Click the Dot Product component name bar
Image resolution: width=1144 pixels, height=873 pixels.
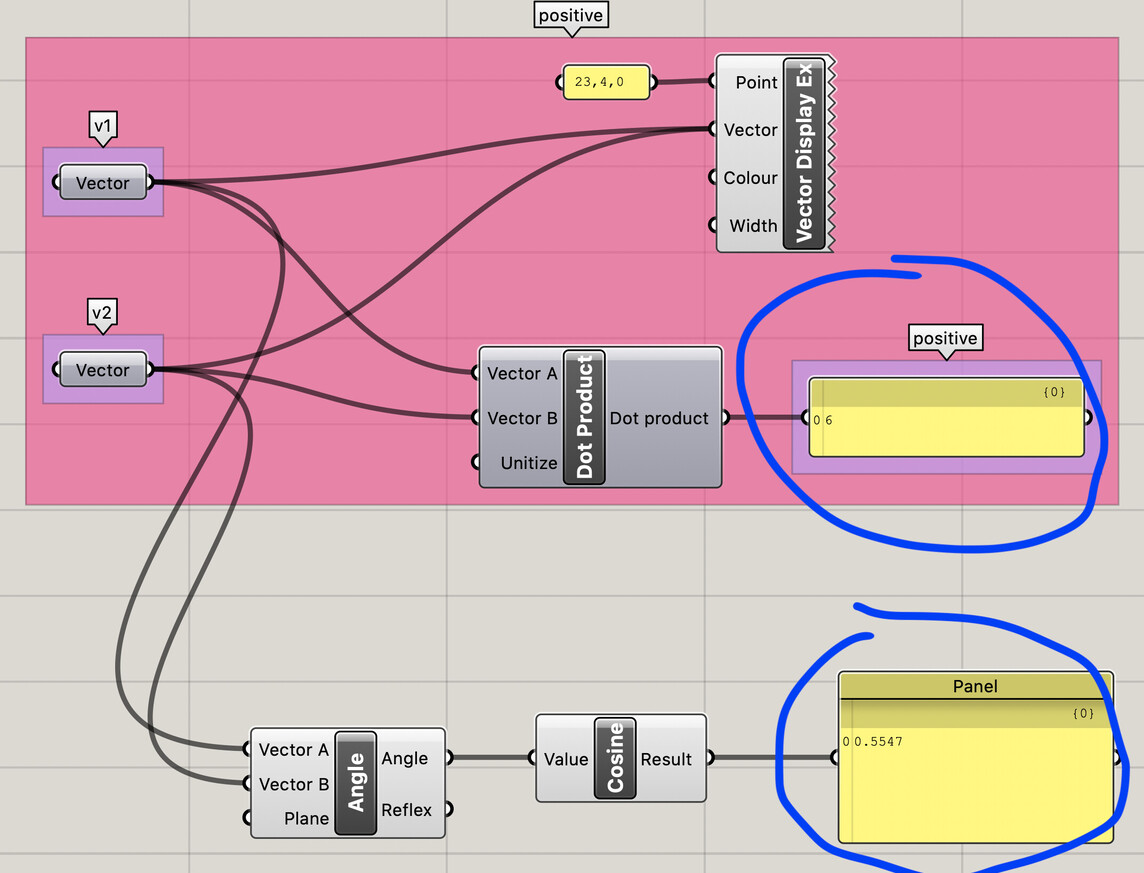(x=584, y=417)
